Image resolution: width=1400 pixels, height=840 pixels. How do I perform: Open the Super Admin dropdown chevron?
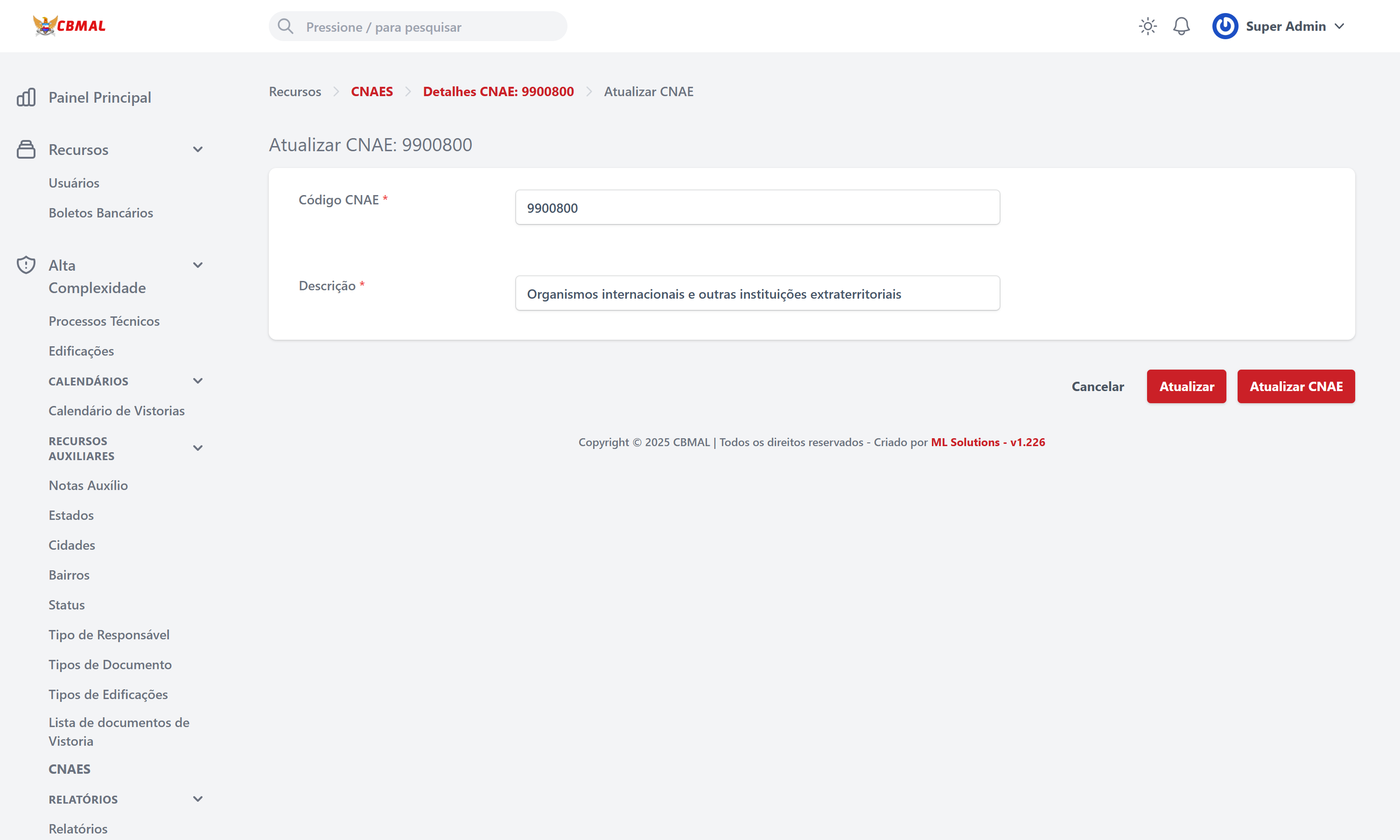1339,27
